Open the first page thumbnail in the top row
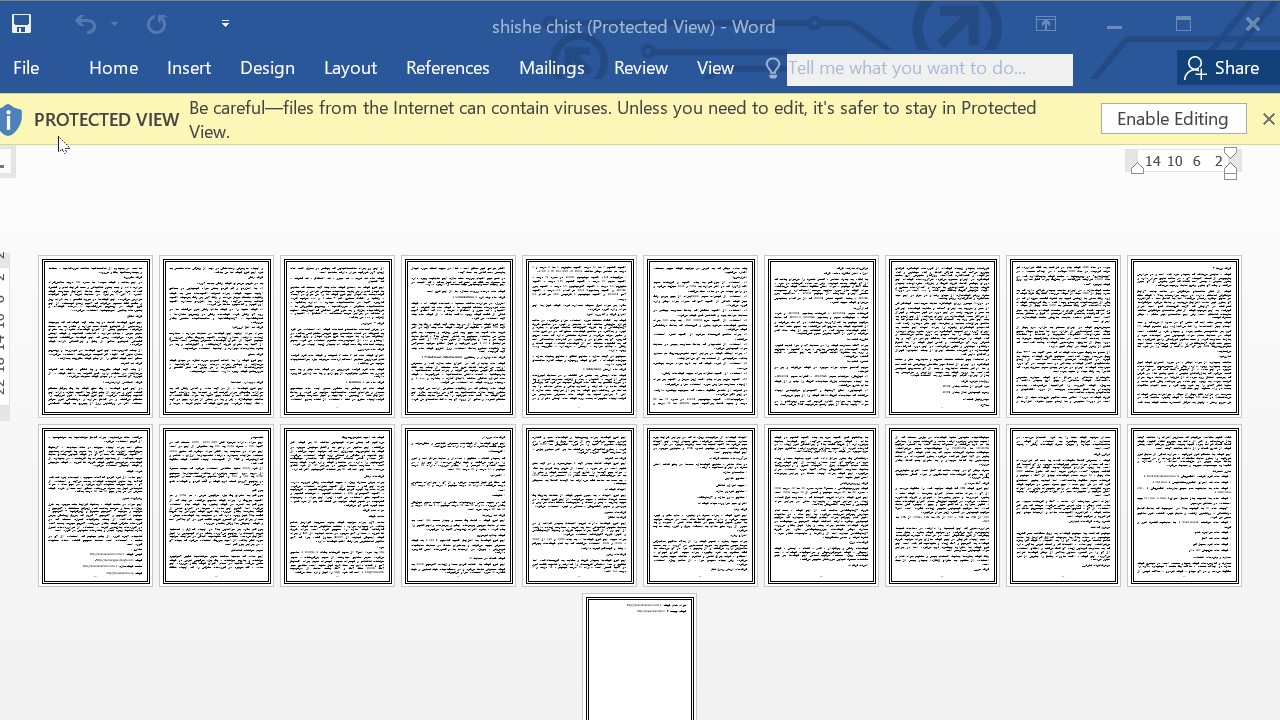 point(95,337)
